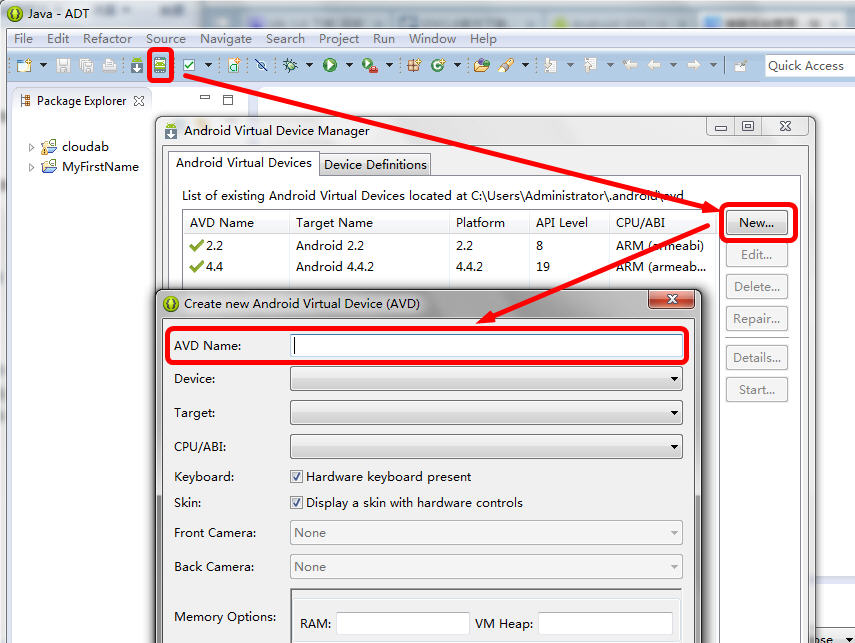
Task: Click the green Run icon
Action: point(330,65)
